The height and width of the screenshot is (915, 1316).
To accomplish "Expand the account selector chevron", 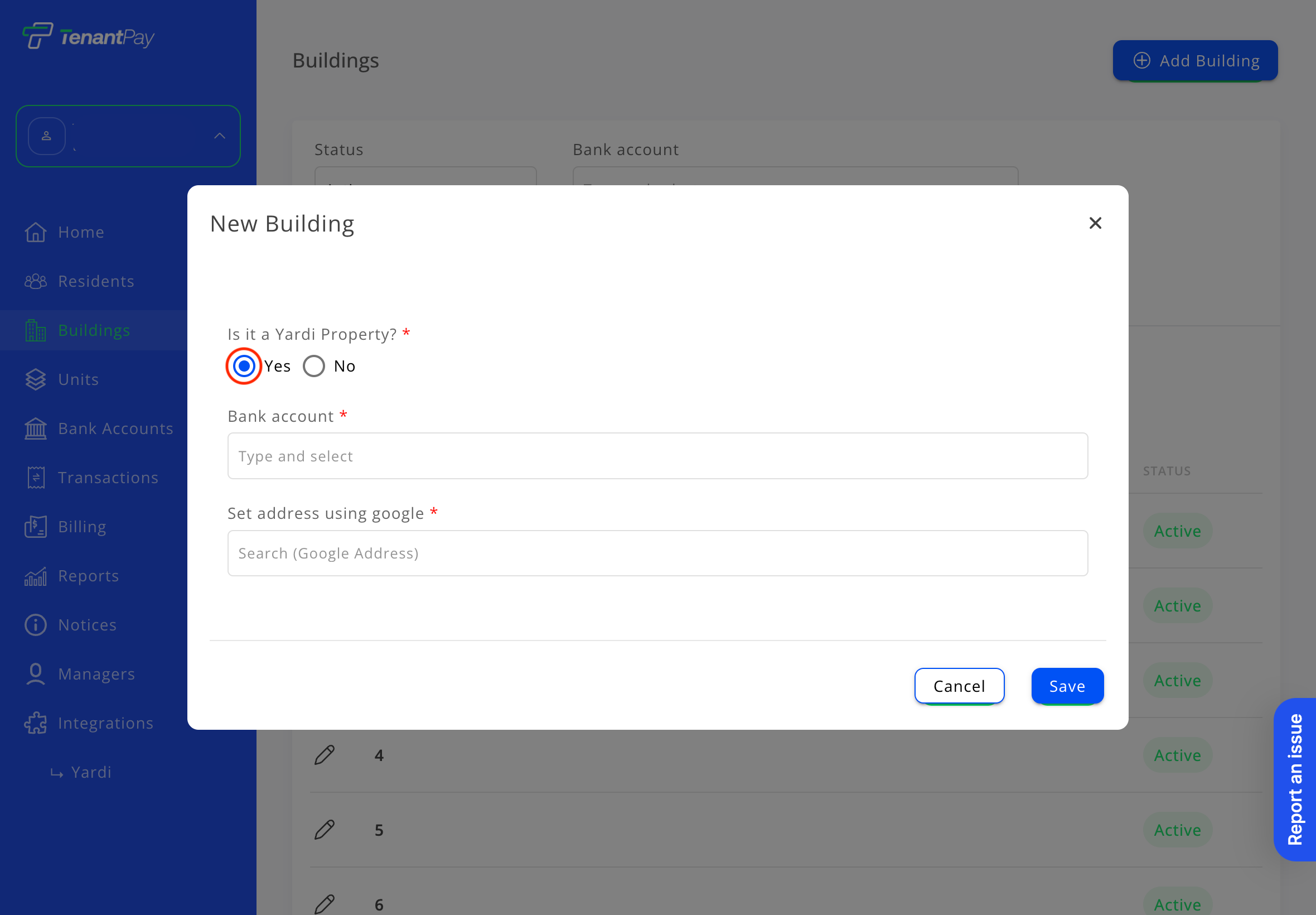I will pyautogui.click(x=220, y=136).
